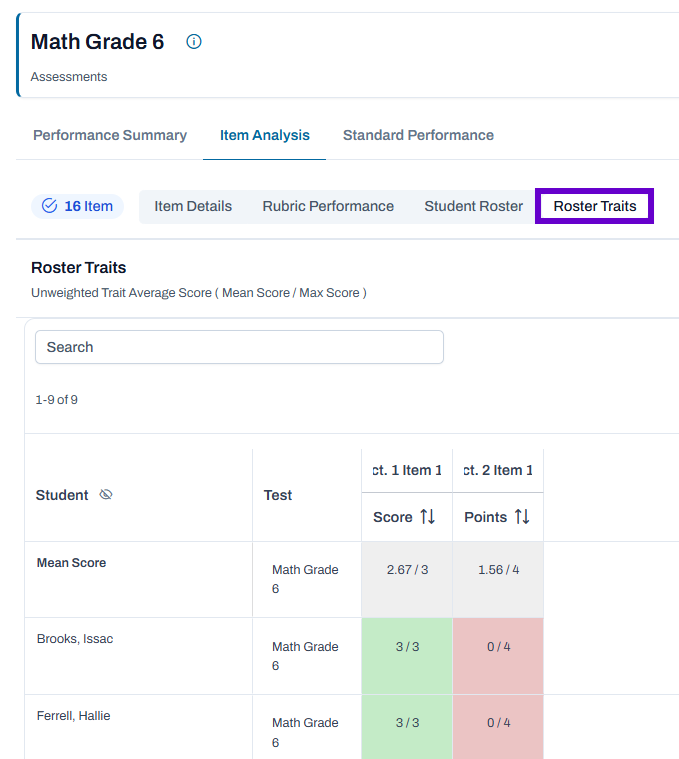Click the Test column header
This screenshot has height=759, width=679.
[278, 495]
